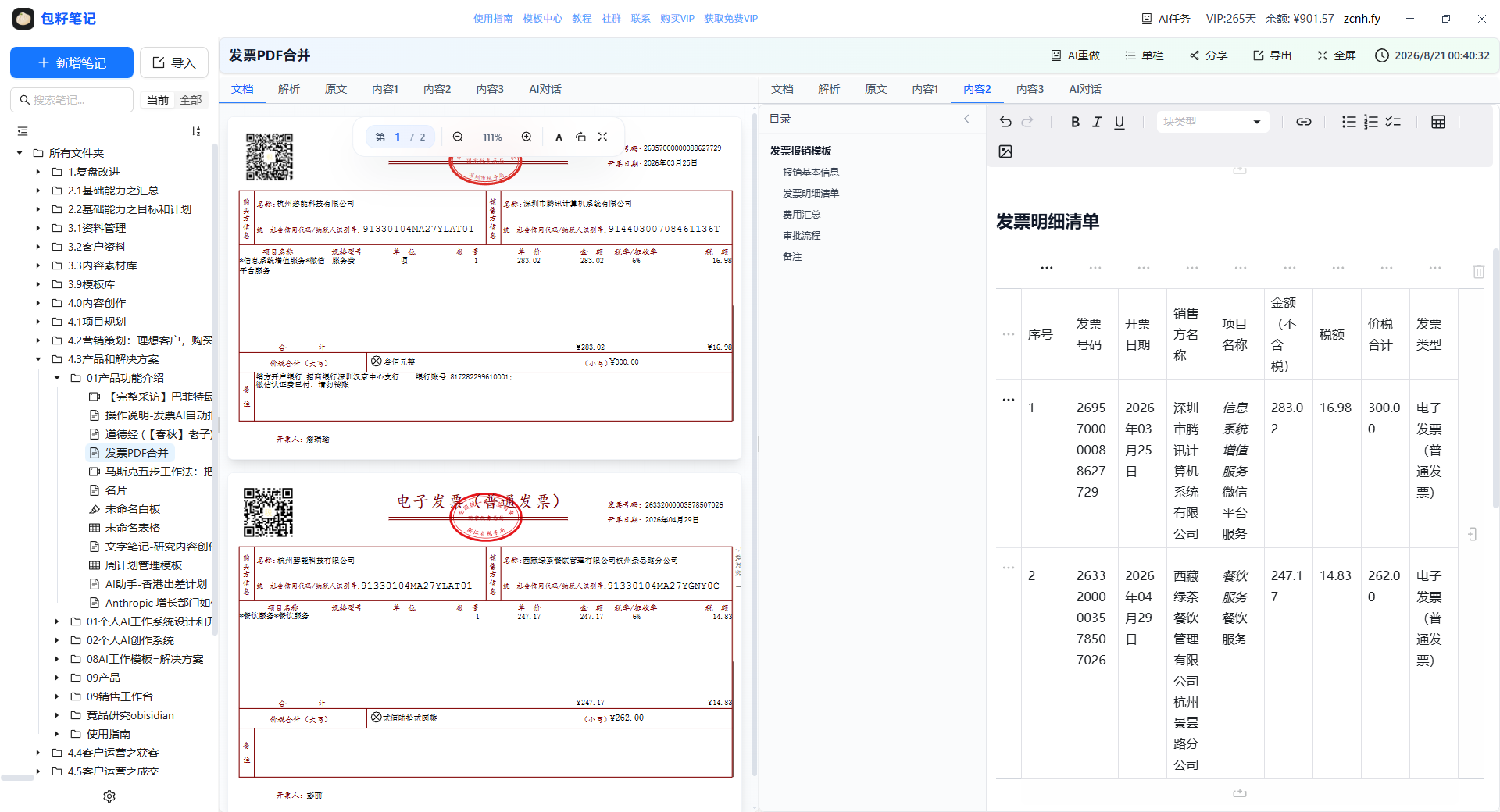Collapse the table of contents panel

[x=966, y=119]
